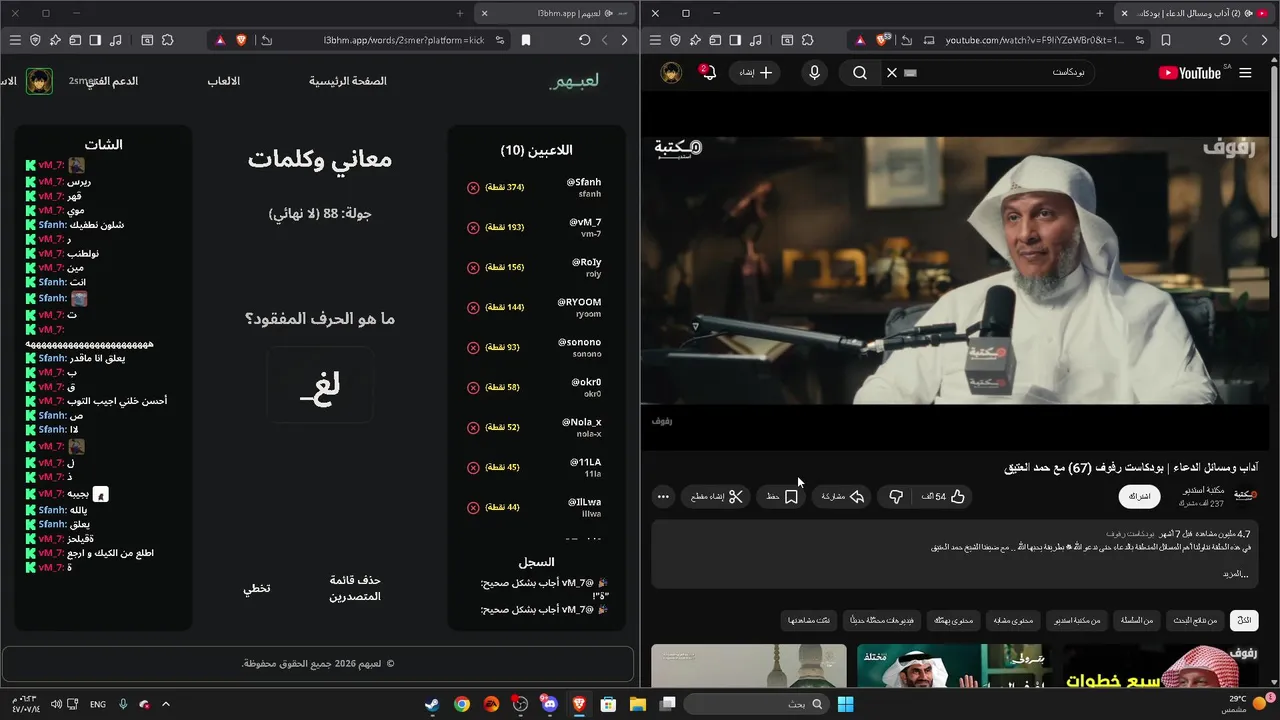Go to الصفحة الرئيسية on l3bhm
Screen dimensions: 1280x720
[347, 81]
